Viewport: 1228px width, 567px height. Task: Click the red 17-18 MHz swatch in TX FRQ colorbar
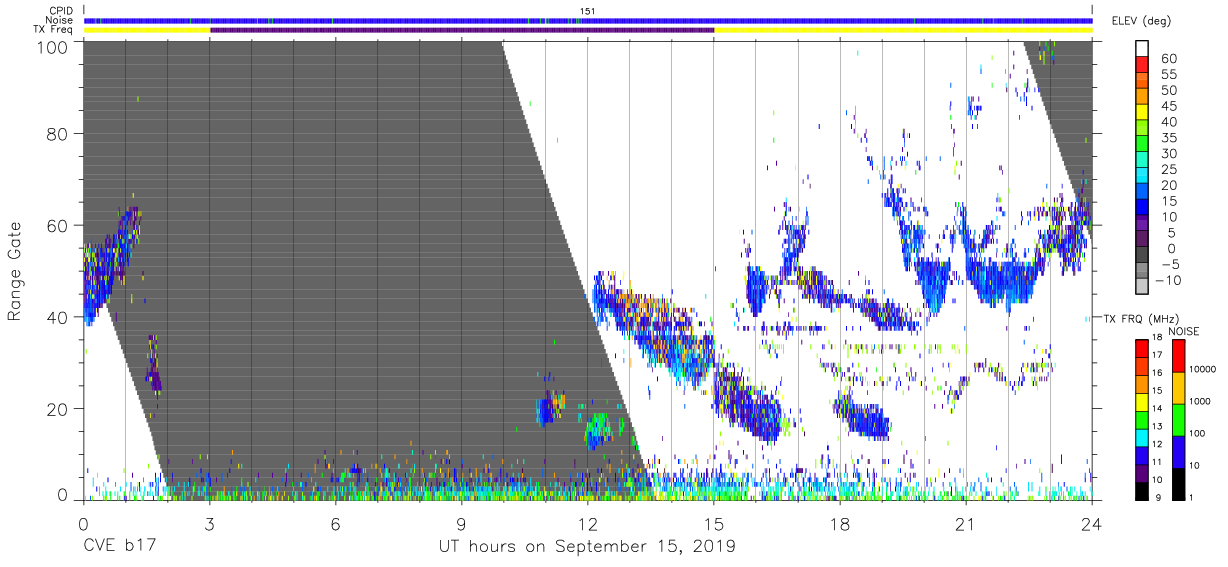pyautogui.click(x=1142, y=348)
